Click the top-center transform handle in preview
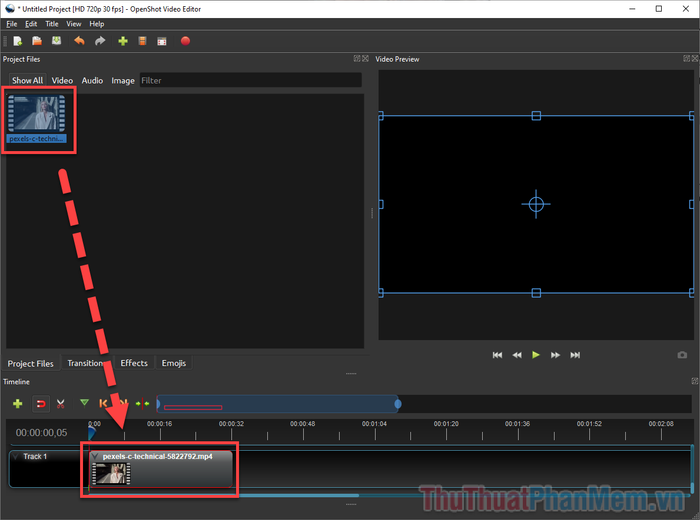700x520 pixels. pyautogui.click(x=536, y=116)
